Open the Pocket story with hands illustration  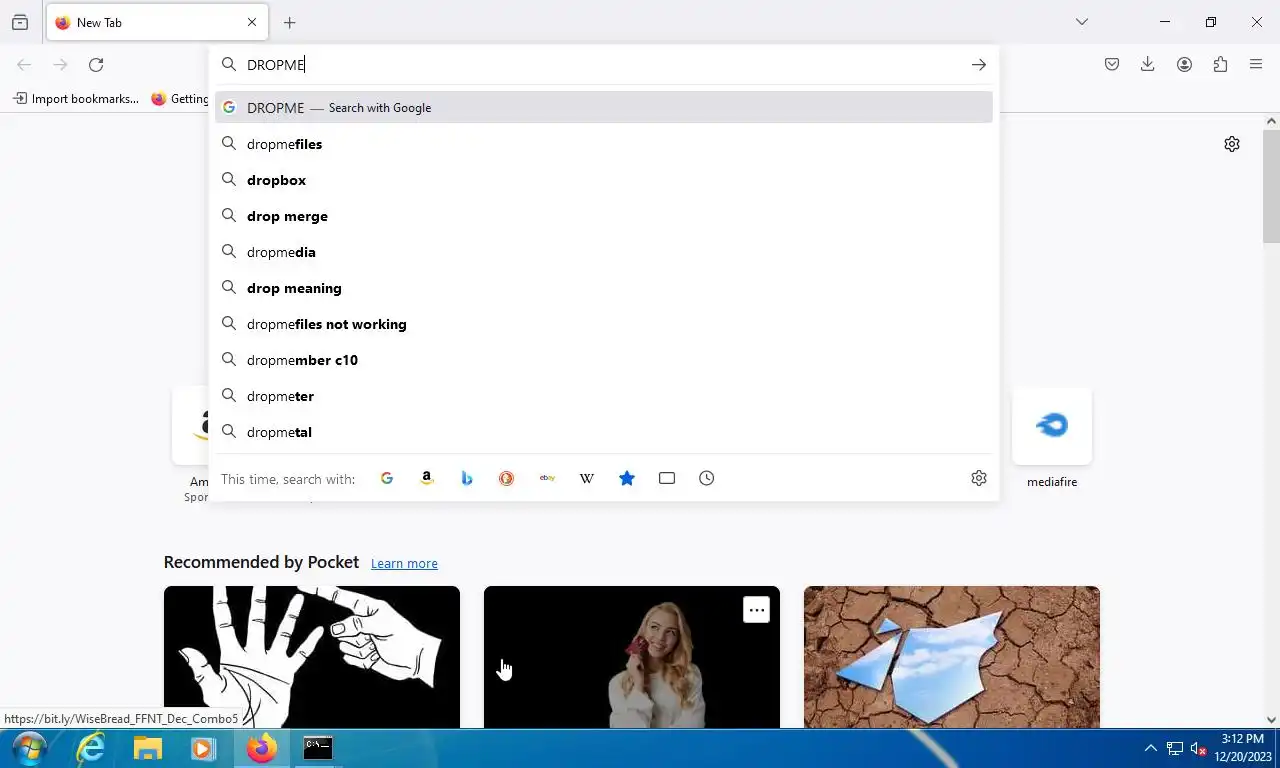pyautogui.click(x=312, y=657)
